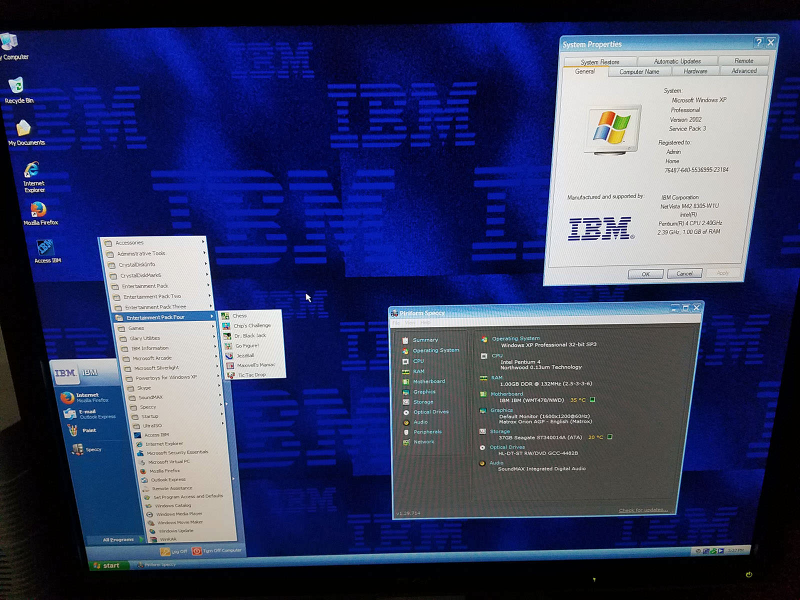Open Microsoft Security Essentials from All Programs

point(176,453)
